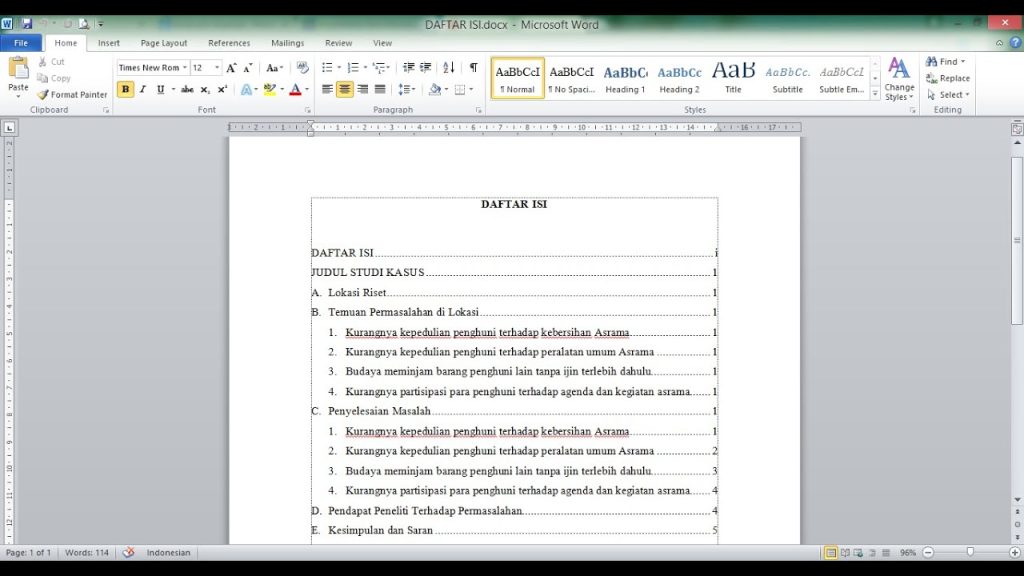
Task: Toggle Show paragraph marks
Action: tap(473, 67)
